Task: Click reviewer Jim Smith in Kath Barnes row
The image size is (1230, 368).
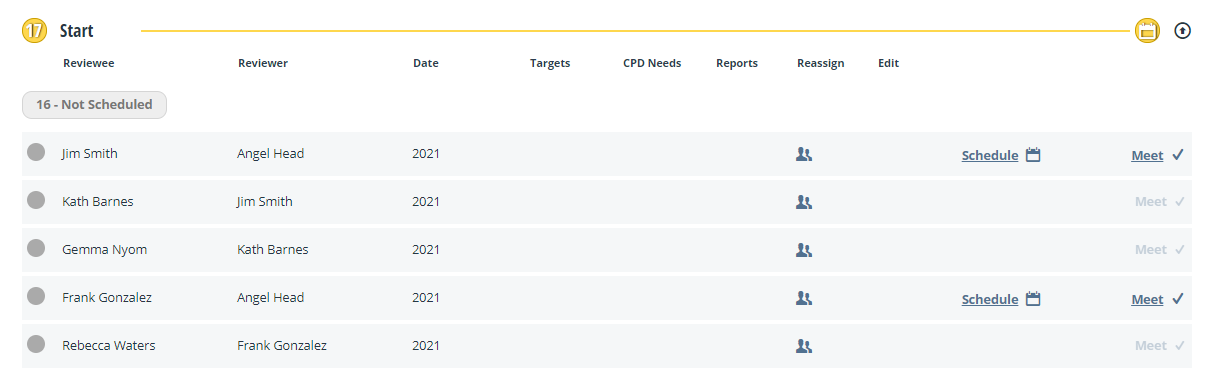Action: tap(265, 202)
